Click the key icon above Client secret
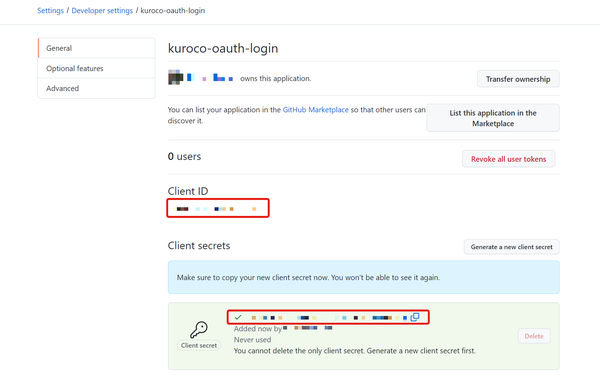This screenshot has width=600, height=391. pyautogui.click(x=199, y=329)
